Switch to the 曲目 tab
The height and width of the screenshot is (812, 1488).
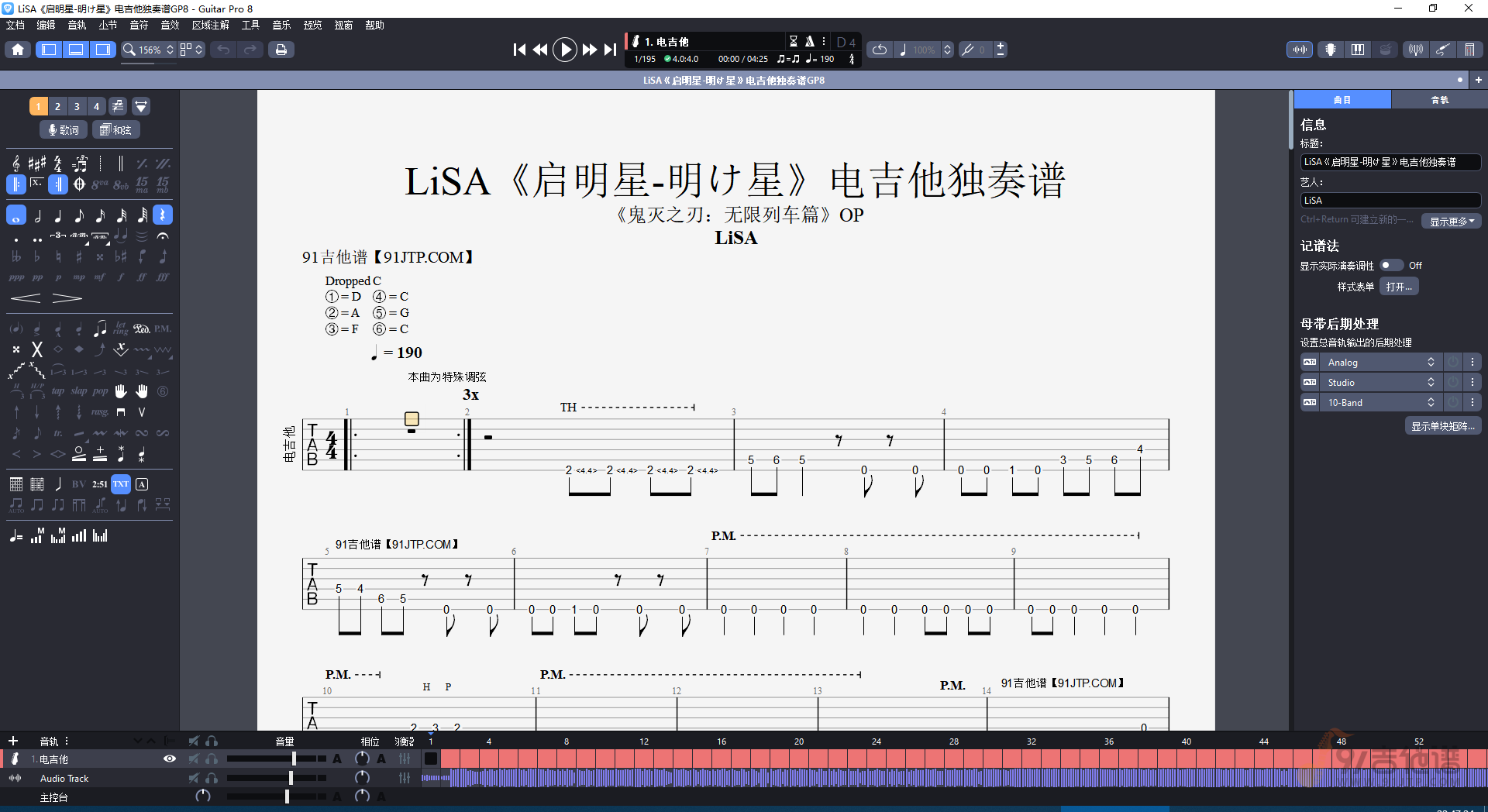coord(1342,100)
